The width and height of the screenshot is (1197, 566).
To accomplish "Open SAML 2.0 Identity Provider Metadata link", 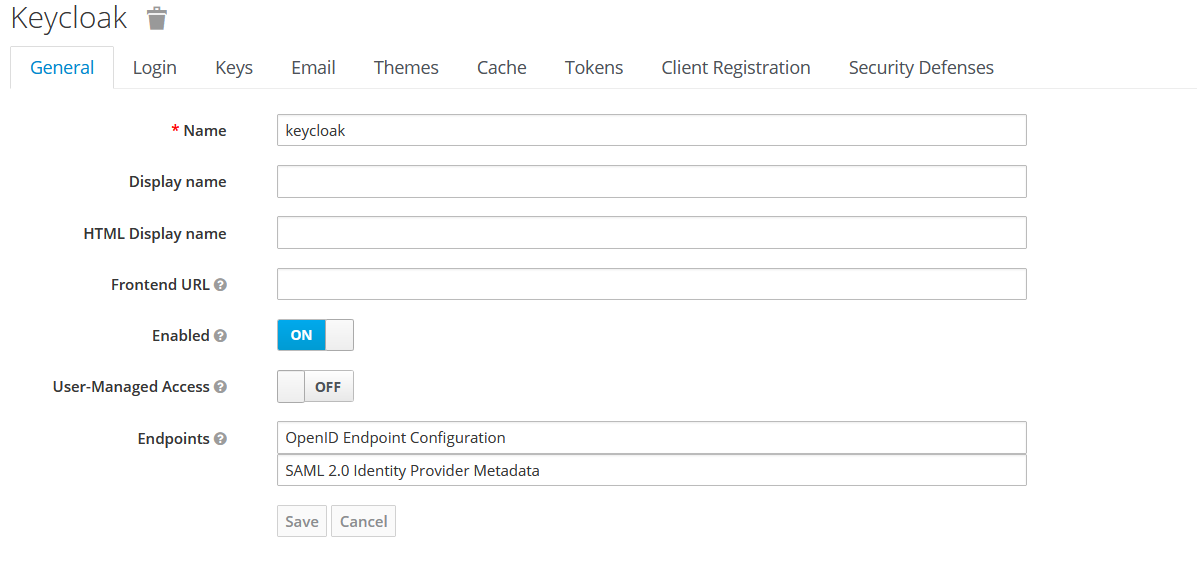I will pos(651,471).
